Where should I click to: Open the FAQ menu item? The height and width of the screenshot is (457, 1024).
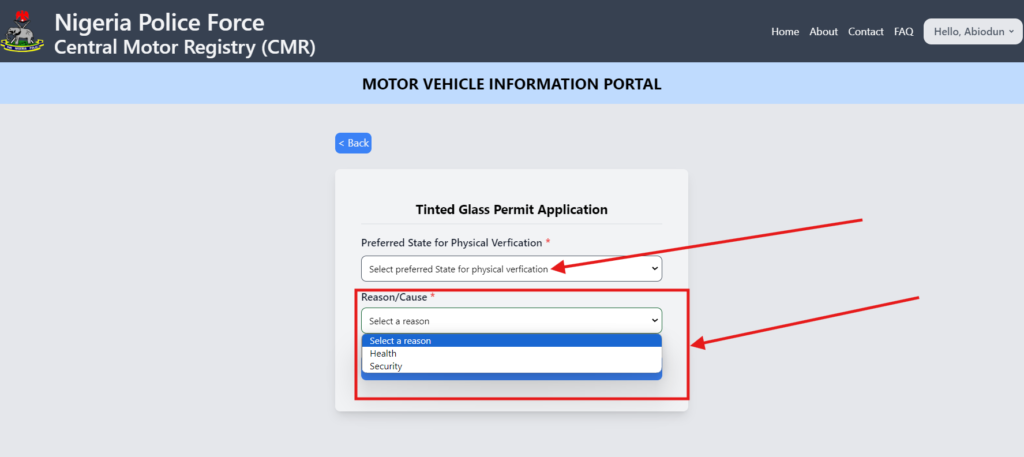(x=904, y=31)
